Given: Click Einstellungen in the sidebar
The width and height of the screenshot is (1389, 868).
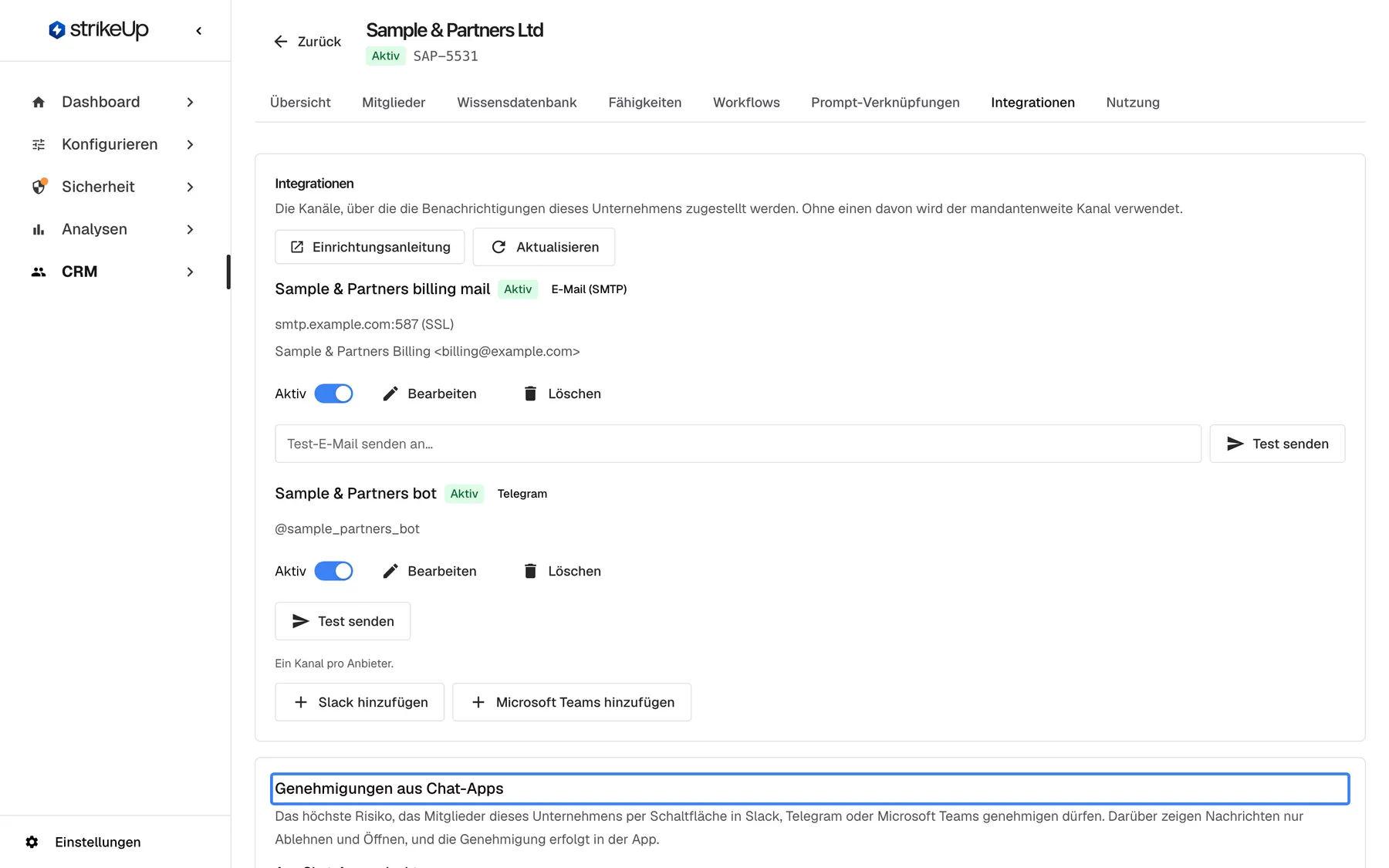Looking at the screenshot, I should click(97, 842).
